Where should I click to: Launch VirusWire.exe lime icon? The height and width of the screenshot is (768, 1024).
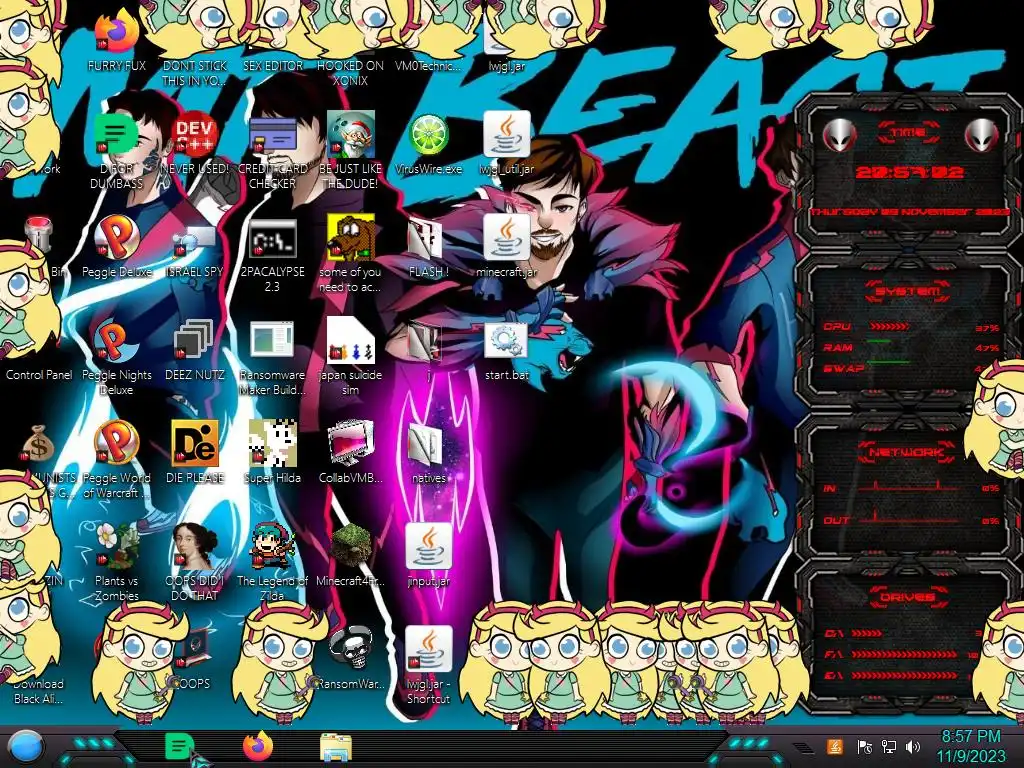pos(428,135)
